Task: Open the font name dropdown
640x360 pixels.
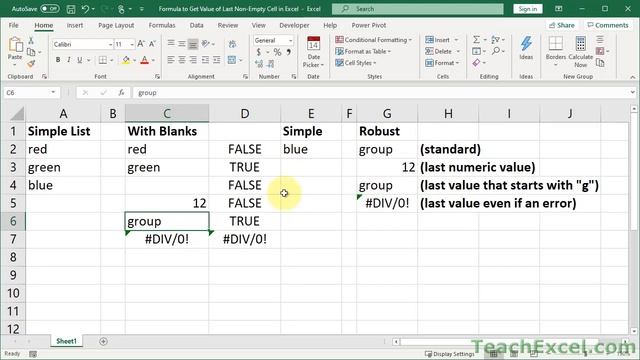Action: click(x=110, y=44)
